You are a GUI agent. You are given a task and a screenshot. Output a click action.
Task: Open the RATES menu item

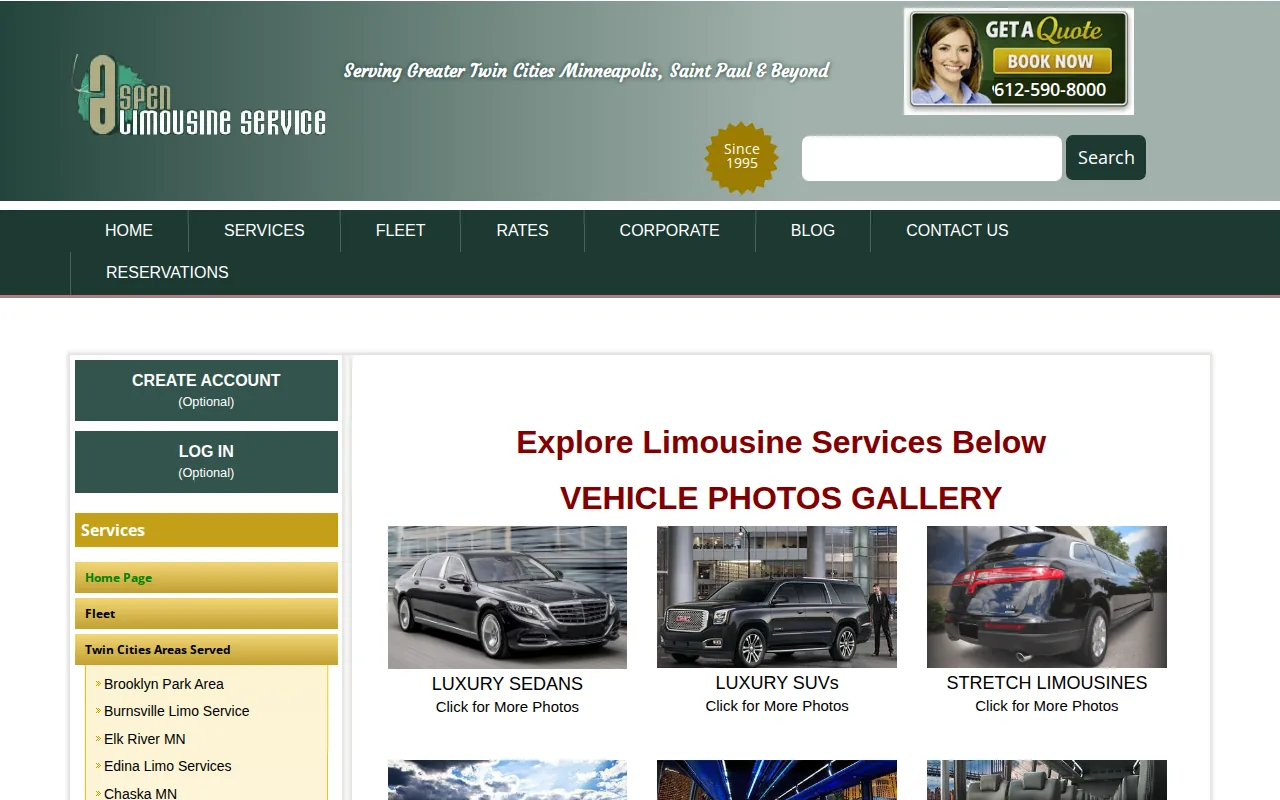[x=522, y=230]
